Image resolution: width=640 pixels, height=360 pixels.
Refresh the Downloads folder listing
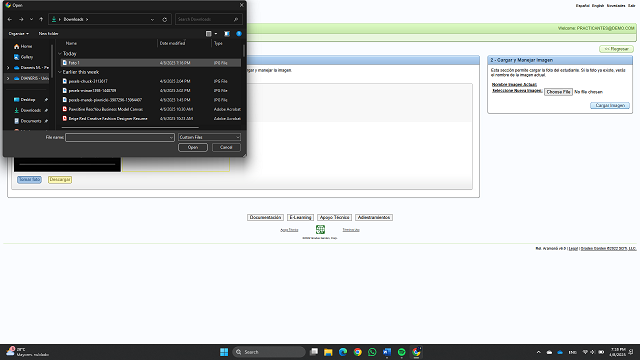pyautogui.click(x=164, y=19)
